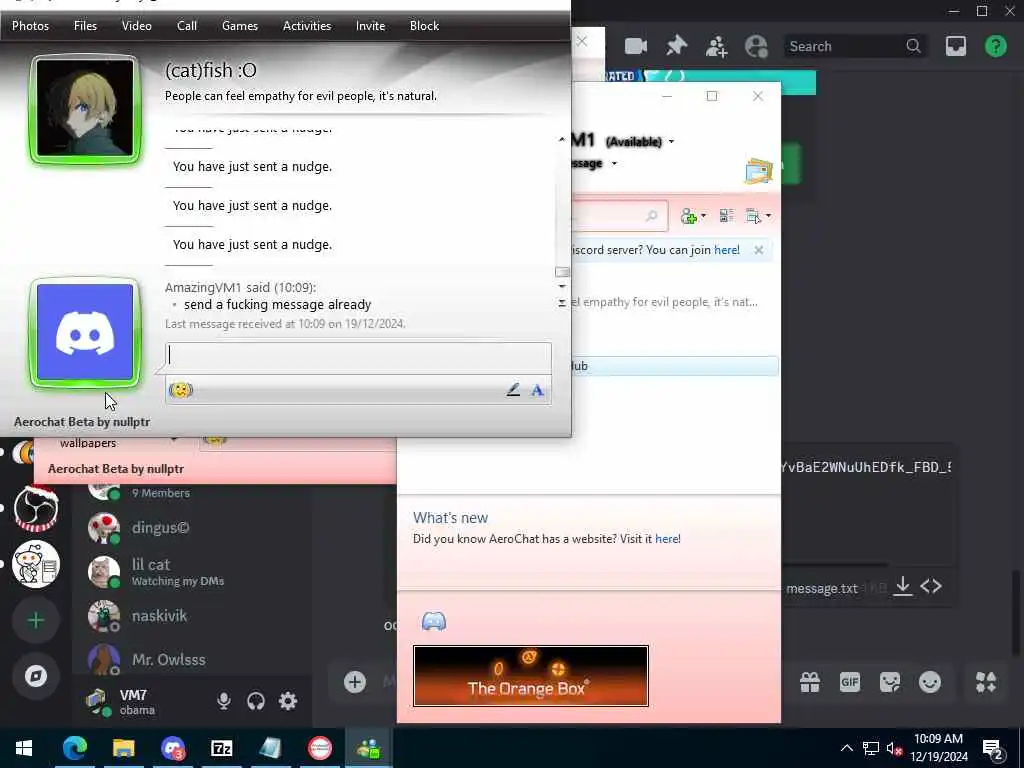Image resolution: width=1024 pixels, height=768 pixels.
Task: Open the emoticon picker in chat
Action: (x=180, y=390)
